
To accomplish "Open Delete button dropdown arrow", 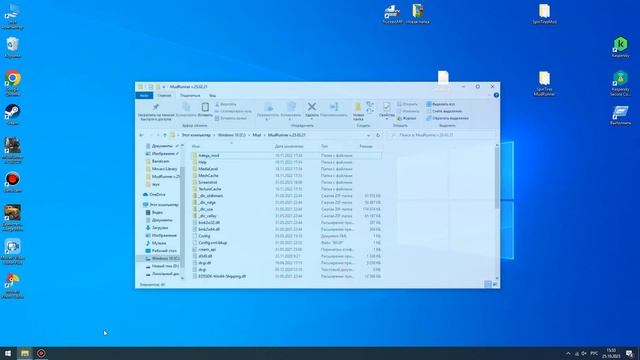I will [x=312, y=120].
